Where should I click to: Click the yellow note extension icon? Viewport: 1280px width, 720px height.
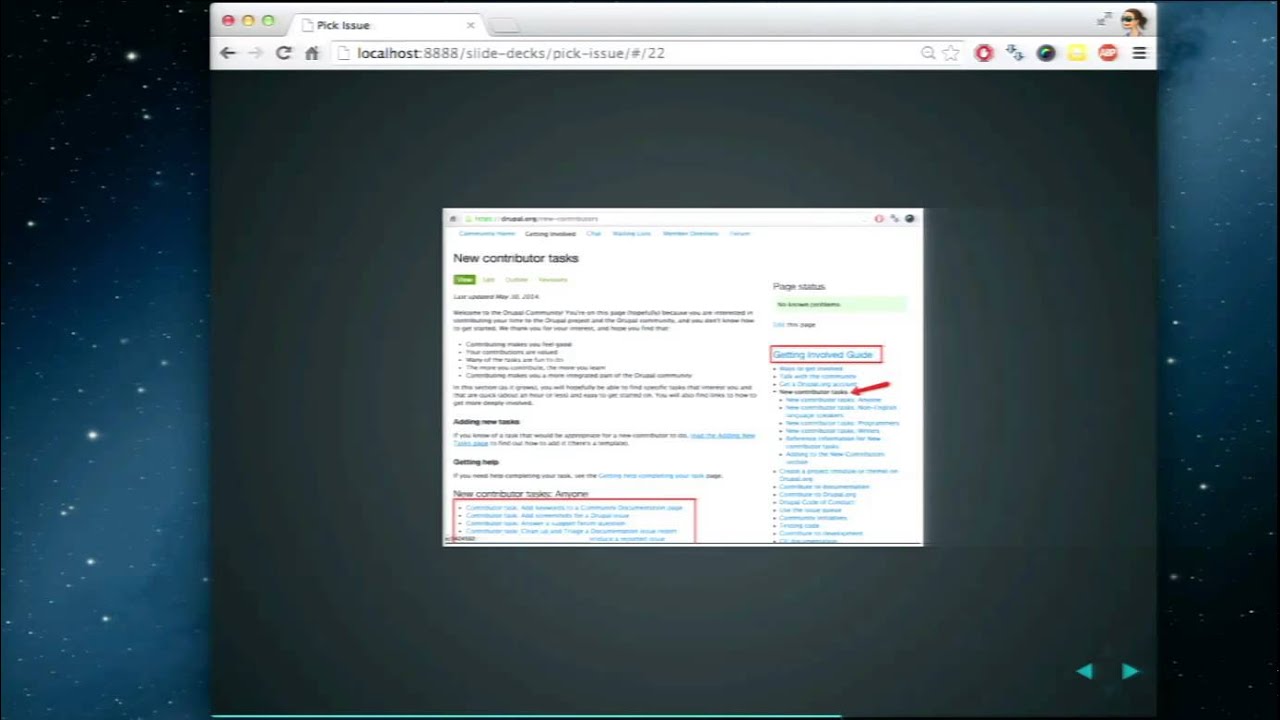pos(1077,53)
